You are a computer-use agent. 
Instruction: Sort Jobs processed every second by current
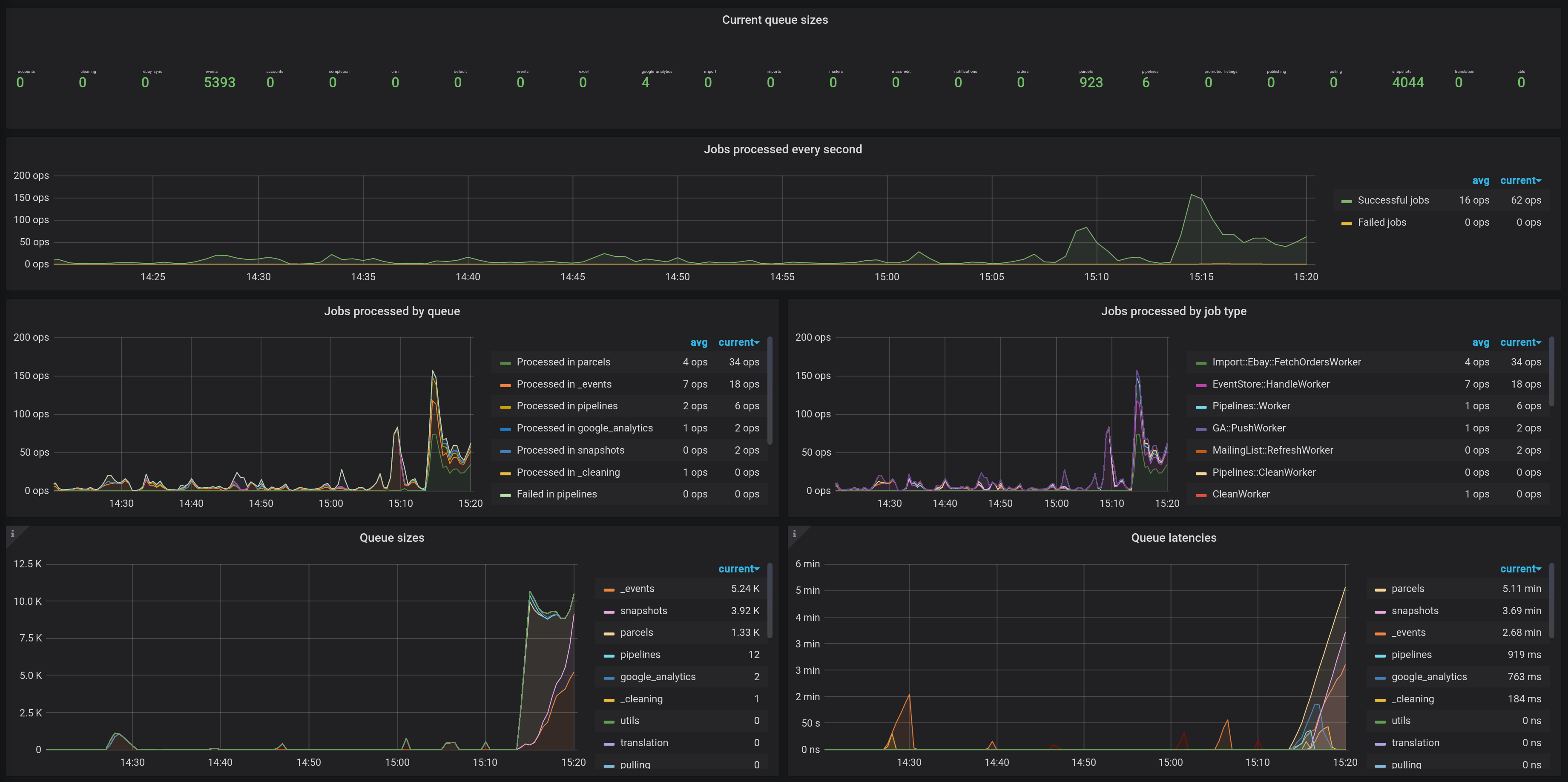click(x=1520, y=181)
